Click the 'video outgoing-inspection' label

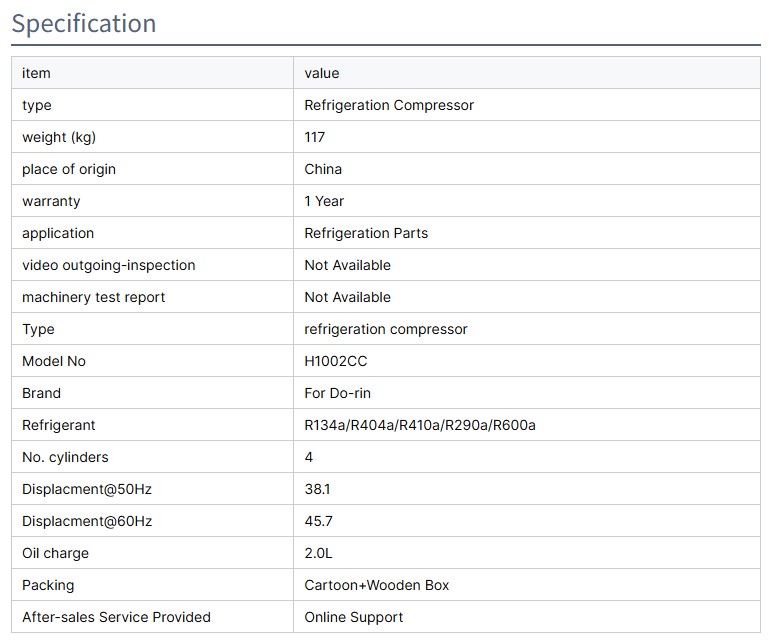tap(109, 265)
